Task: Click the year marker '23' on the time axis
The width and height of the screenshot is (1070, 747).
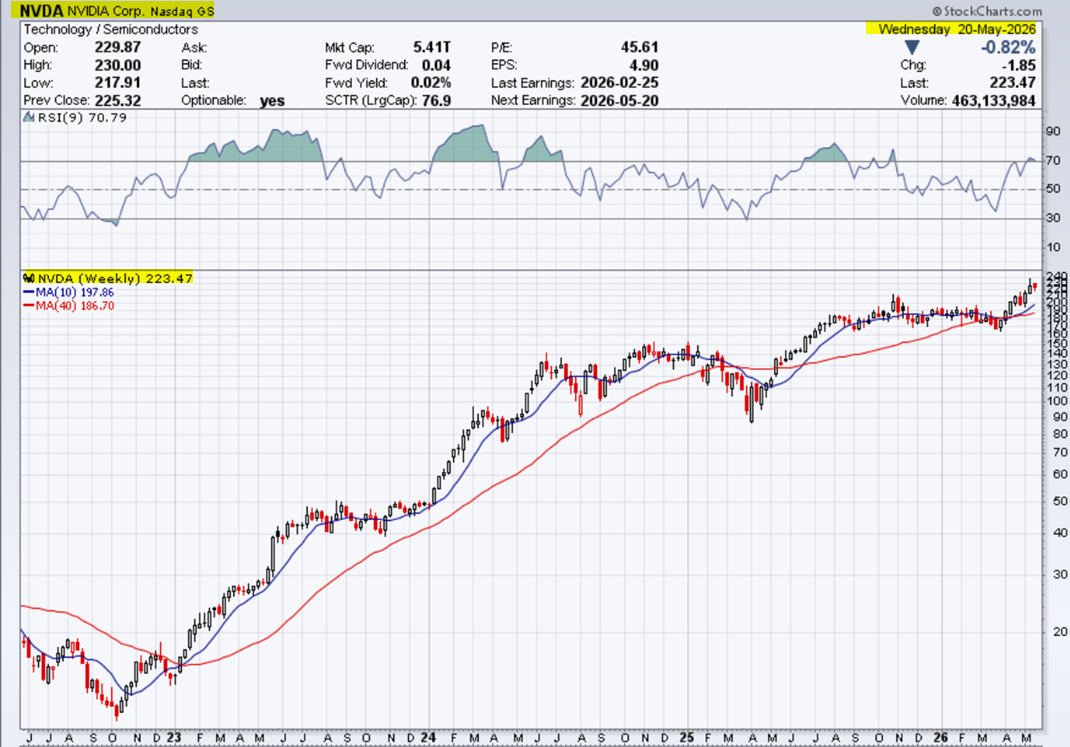Action: pyautogui.click(x=174, y=737)
